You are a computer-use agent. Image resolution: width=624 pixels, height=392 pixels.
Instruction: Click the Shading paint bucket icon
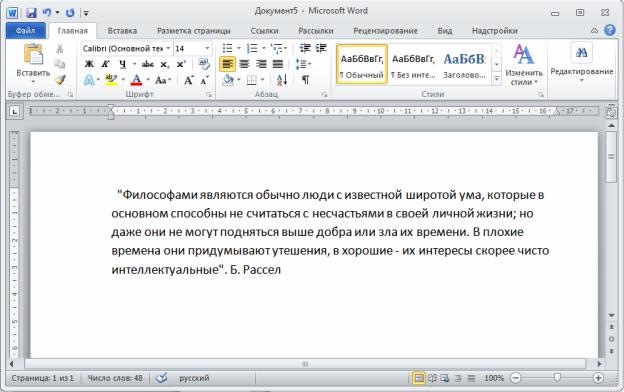point(228,80)
